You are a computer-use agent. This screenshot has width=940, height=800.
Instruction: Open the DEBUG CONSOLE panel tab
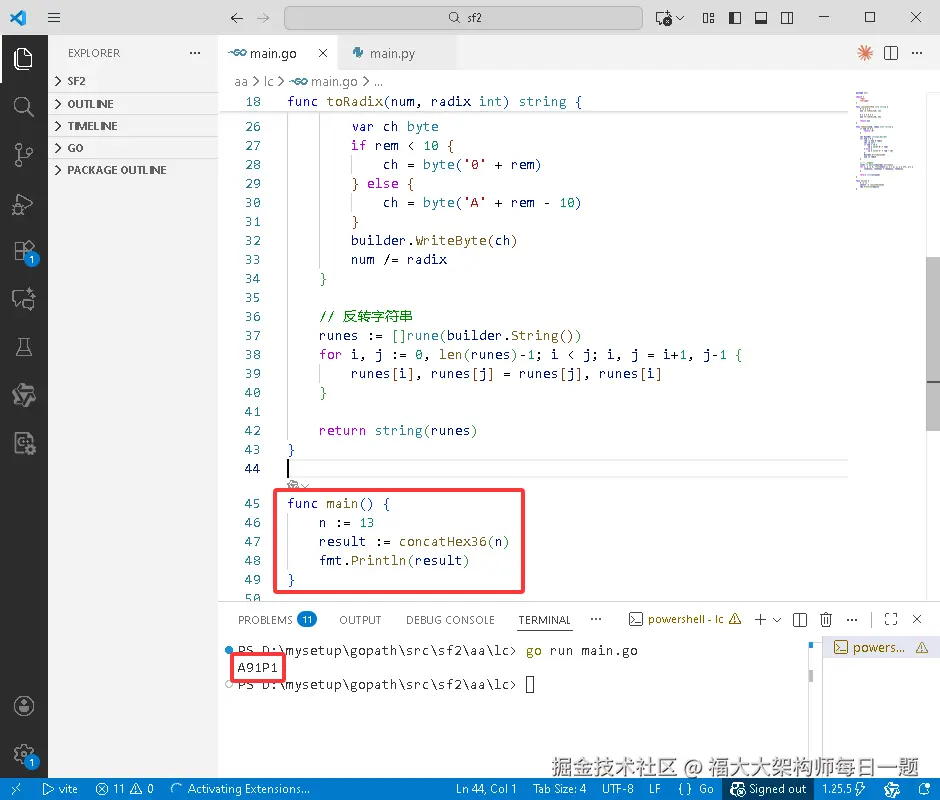pyautogui.click(x=450, y=620)
